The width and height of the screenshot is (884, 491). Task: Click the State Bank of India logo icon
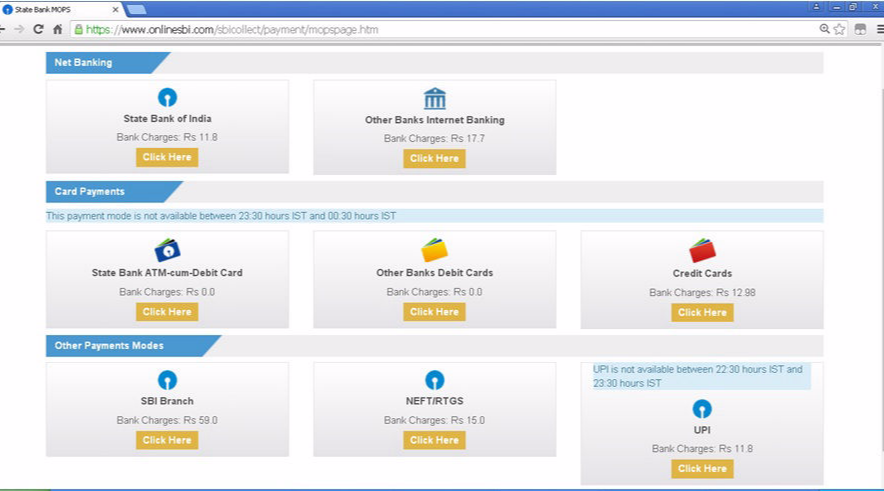point(167,98)
